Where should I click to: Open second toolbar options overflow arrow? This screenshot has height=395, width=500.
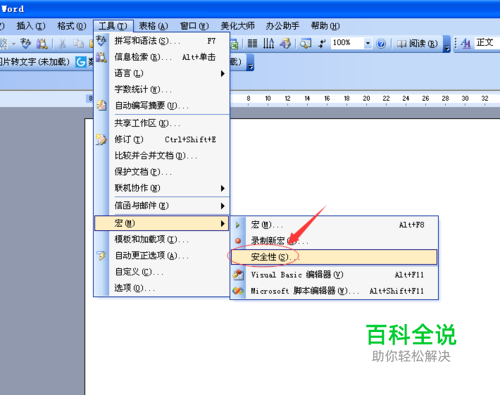click(x=250, y=63)
